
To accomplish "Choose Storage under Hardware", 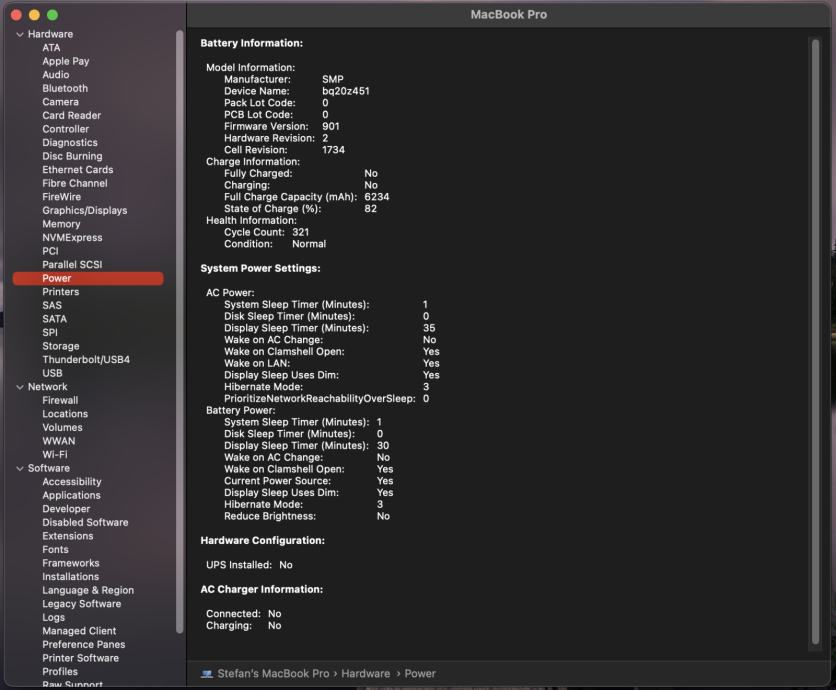I will click(60, 346).
